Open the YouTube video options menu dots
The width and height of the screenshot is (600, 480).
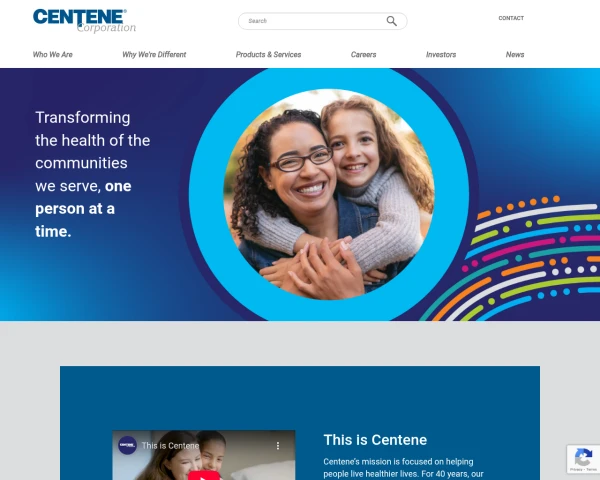pos(278,446)
